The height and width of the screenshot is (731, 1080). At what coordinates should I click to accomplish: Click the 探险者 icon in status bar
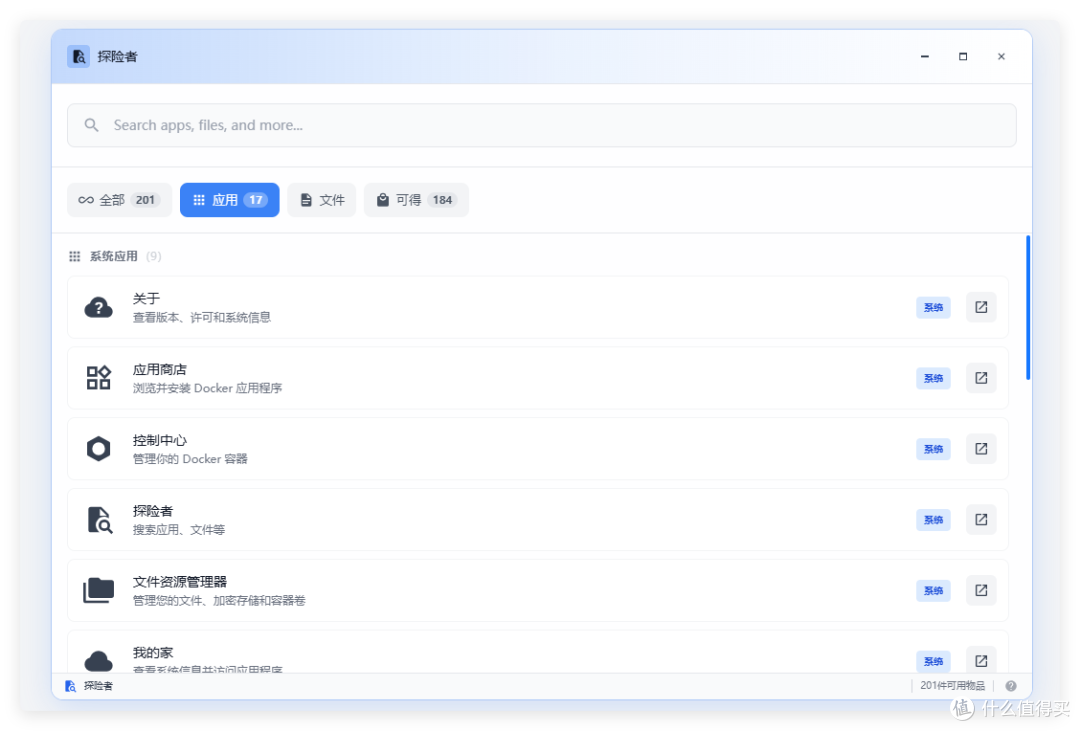[70, 686]
